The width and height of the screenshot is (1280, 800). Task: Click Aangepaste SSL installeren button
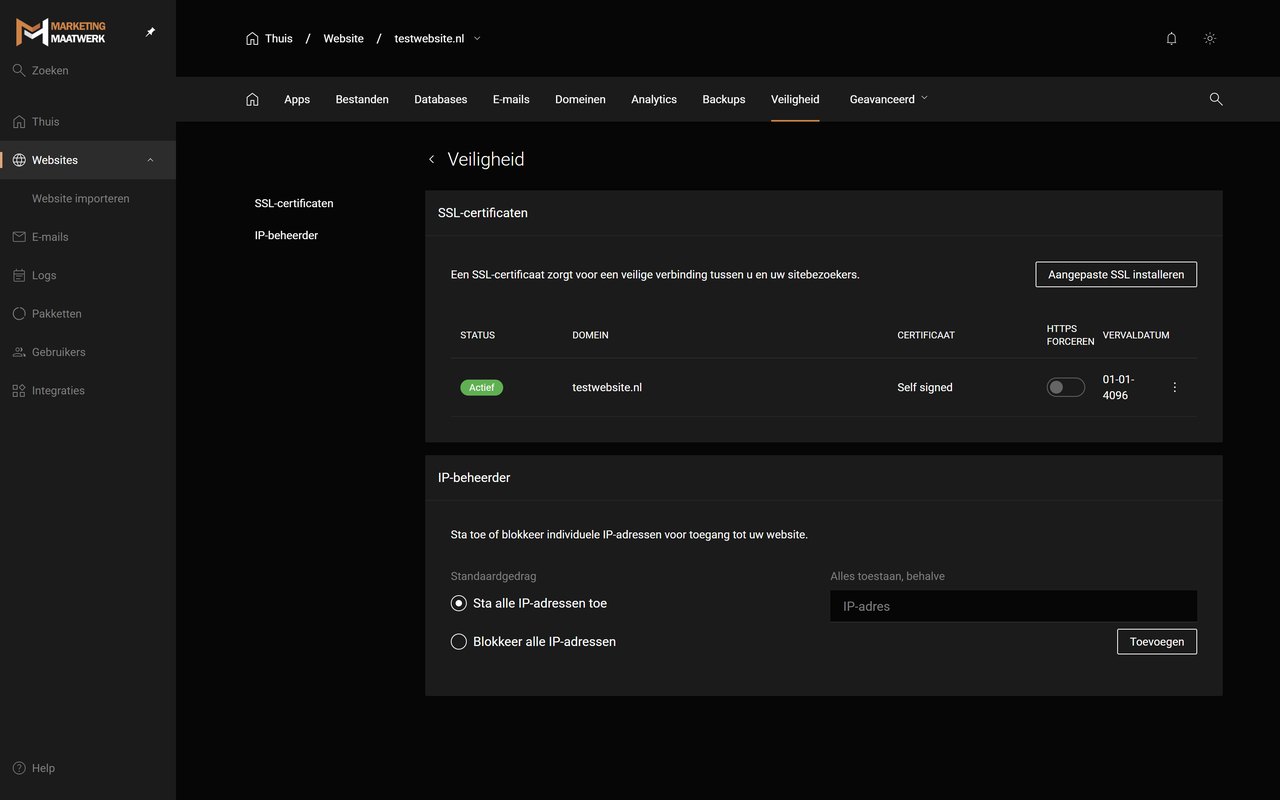click(x=1116, y=274)
